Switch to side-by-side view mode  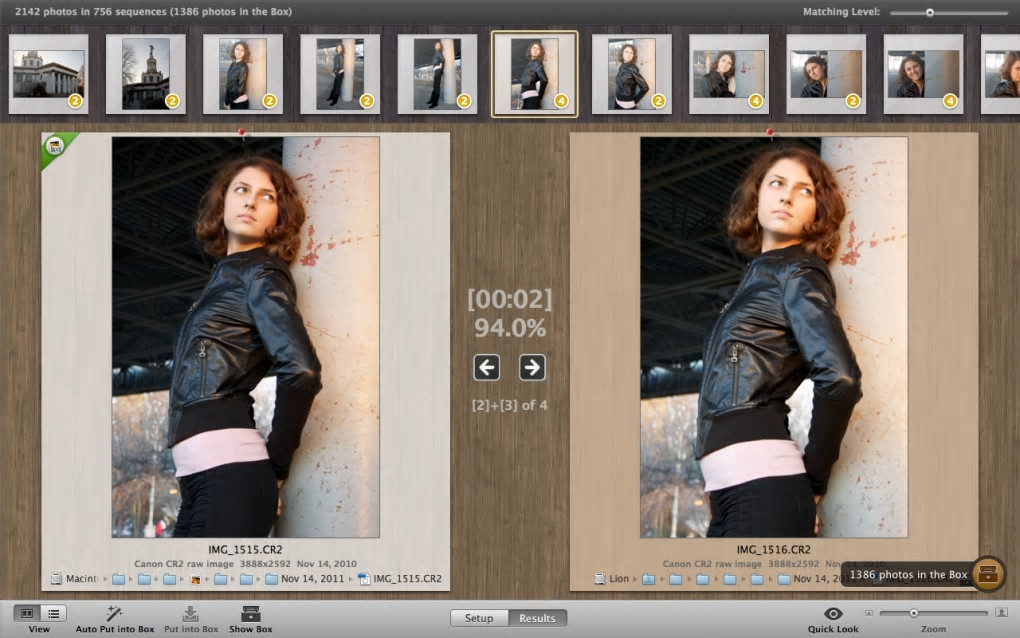coord(27,613)
